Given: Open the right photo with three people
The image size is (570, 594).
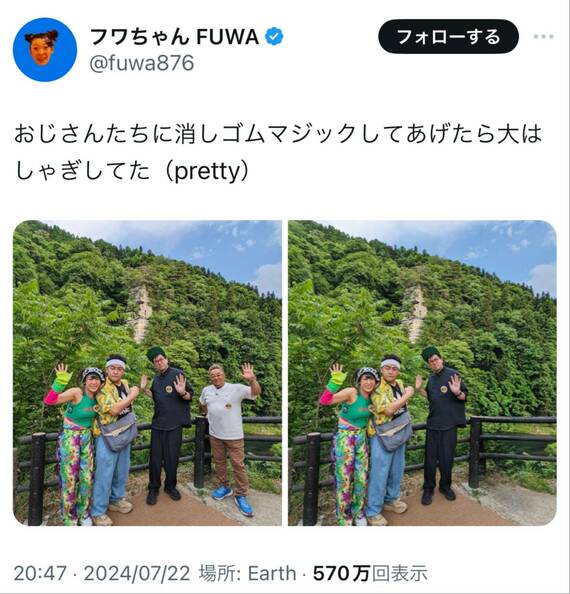Looking at the screenshot, I should 422,373.
